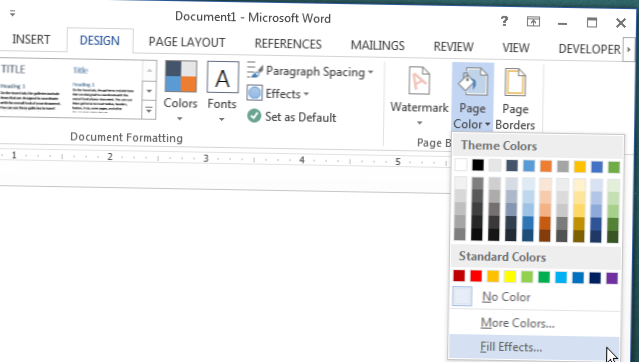This screenshot has width=639, height=362.
Task: Choose dark red standard color
Action: point(459,276)
